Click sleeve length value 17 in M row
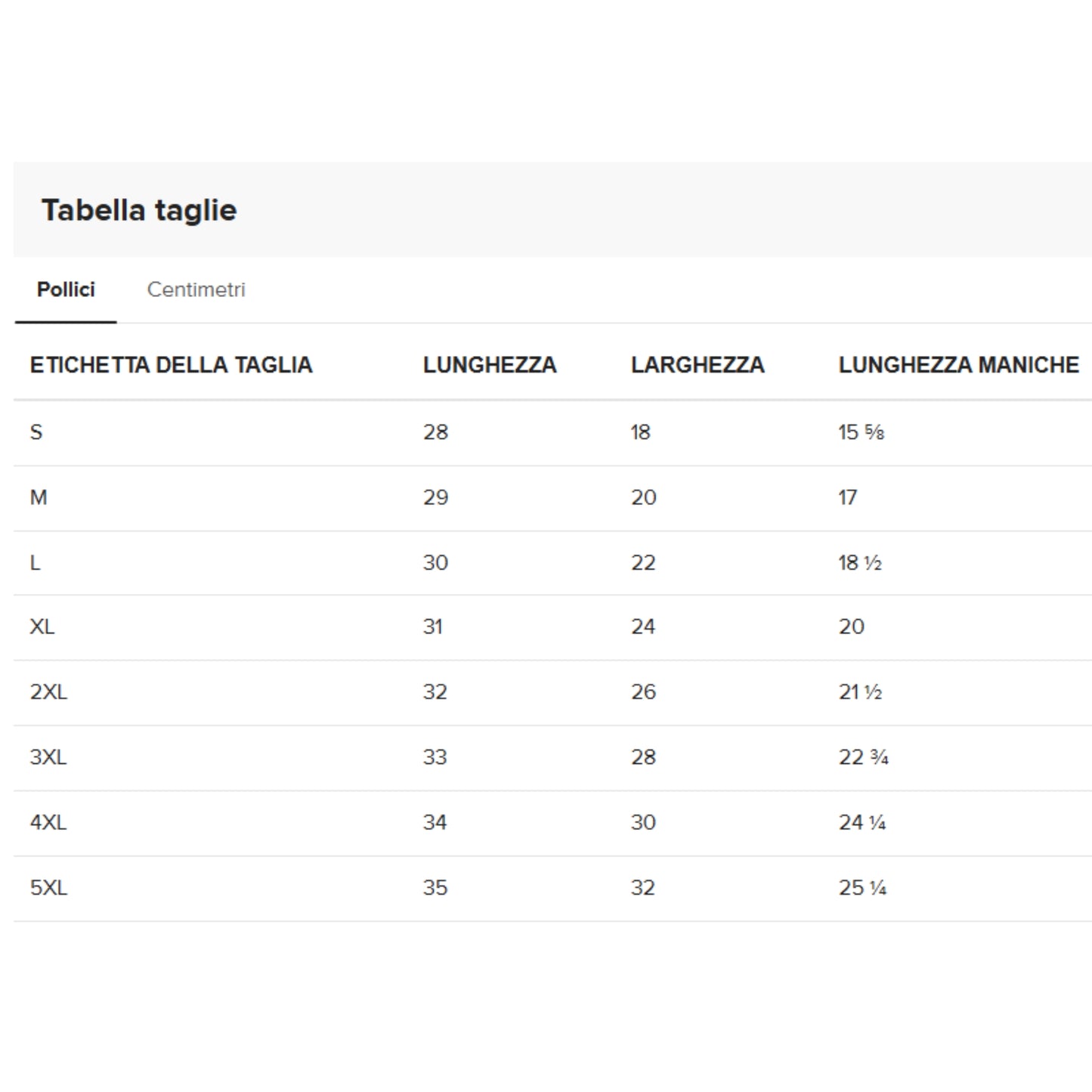The image size is (1092, 1092). point(847,497)
